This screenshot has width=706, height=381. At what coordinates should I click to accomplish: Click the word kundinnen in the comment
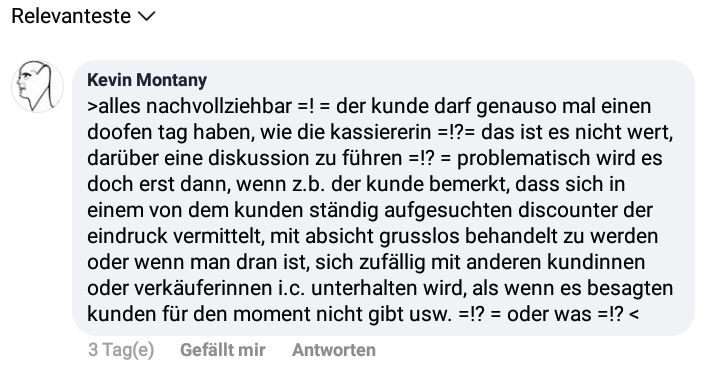coord(596,262)
